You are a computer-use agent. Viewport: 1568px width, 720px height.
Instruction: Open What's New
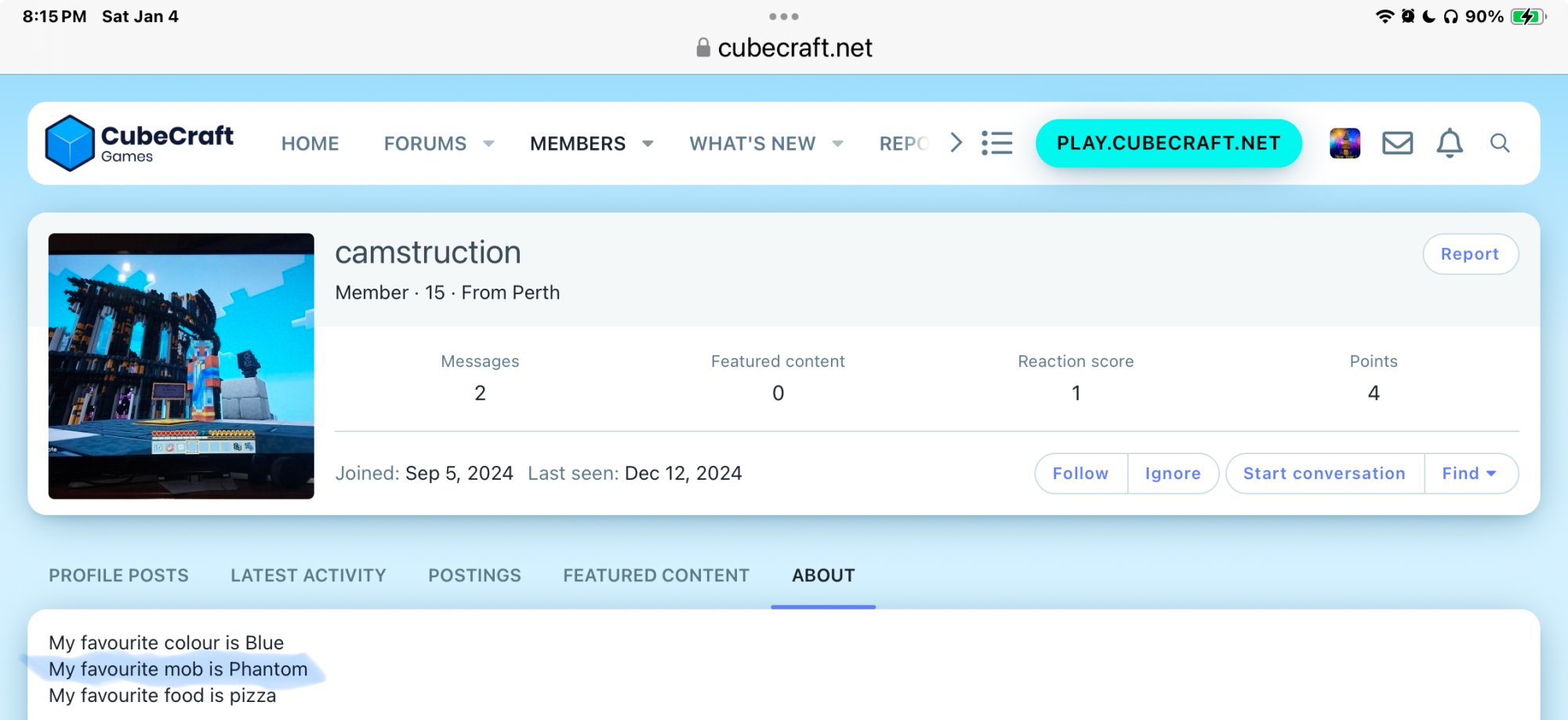[x=753, y=144]
